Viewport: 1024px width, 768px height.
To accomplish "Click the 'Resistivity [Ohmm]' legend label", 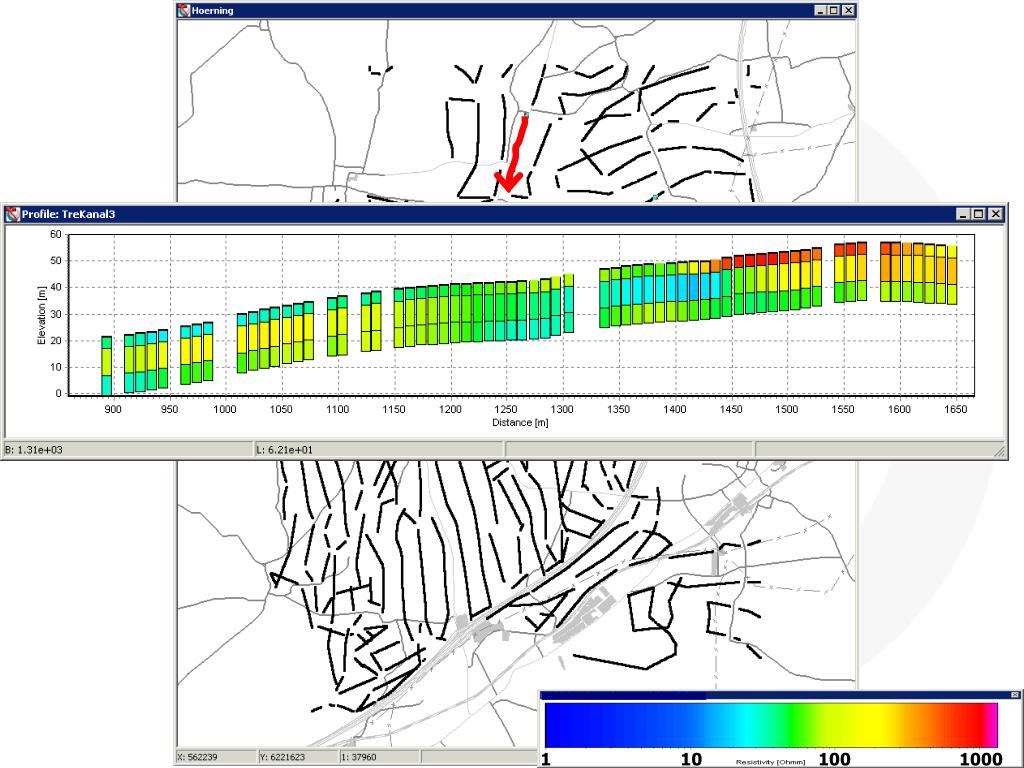I will (771, 762).
